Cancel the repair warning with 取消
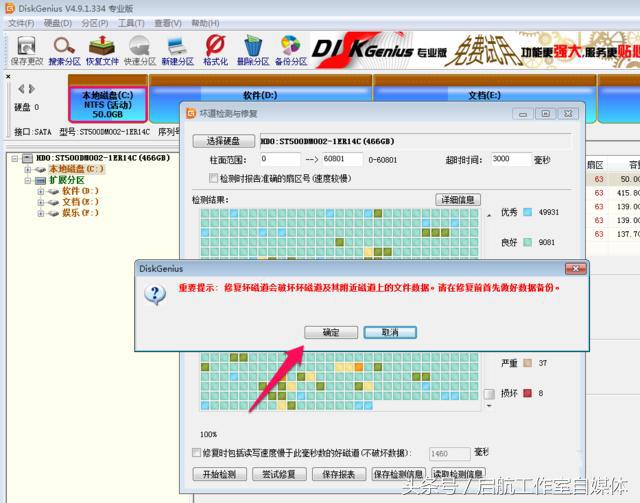Viewport: 640px width, 503px height. (390, 332)
